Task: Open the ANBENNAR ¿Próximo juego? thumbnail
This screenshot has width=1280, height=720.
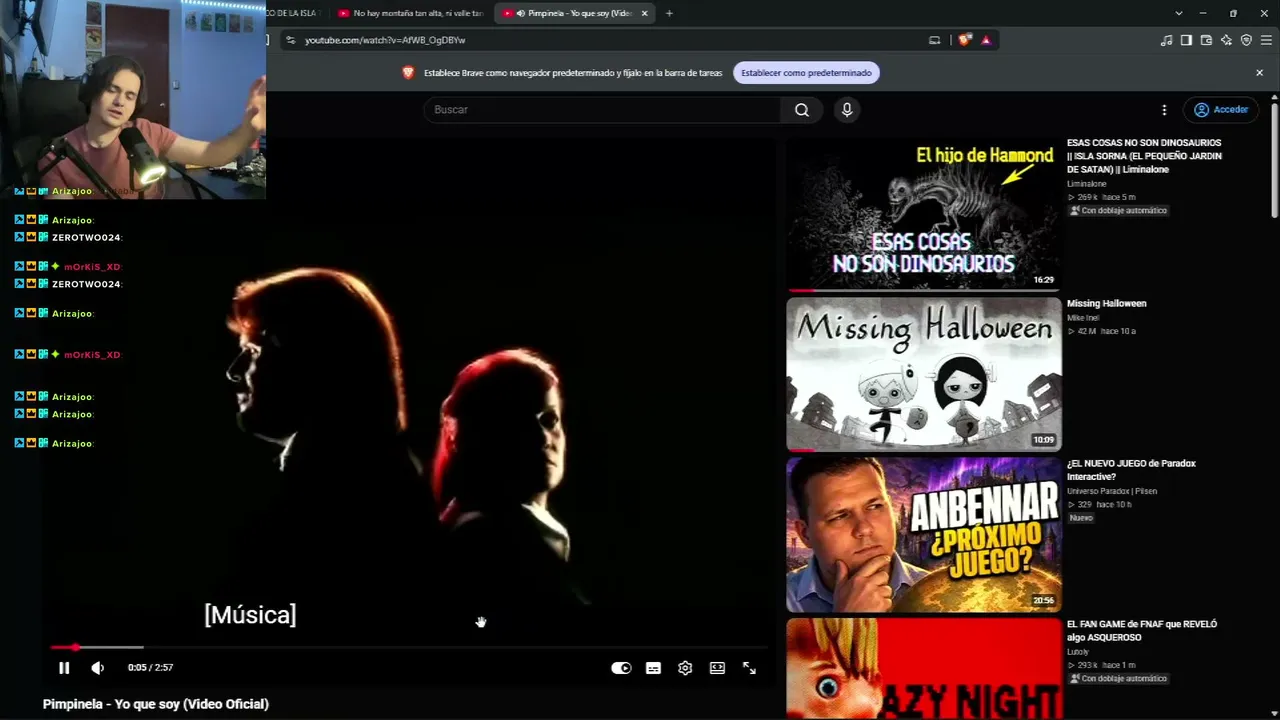Action: pyautogui.click(x=923, y=534)
